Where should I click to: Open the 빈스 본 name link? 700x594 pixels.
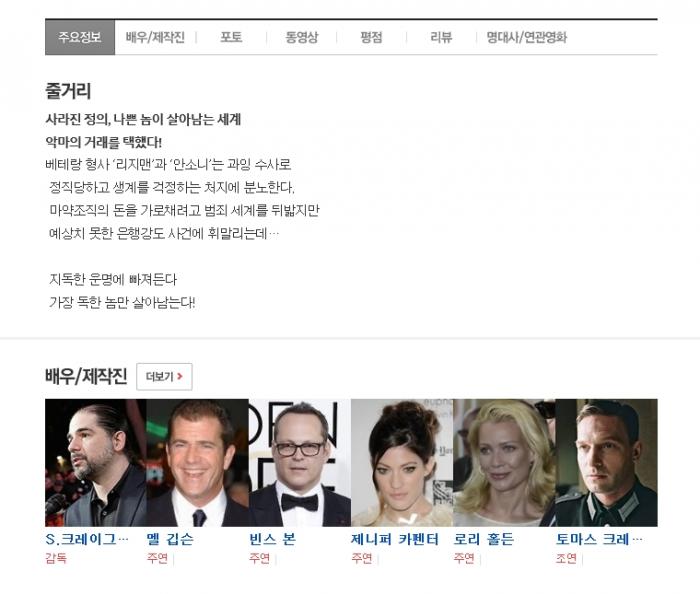(273, 539)
